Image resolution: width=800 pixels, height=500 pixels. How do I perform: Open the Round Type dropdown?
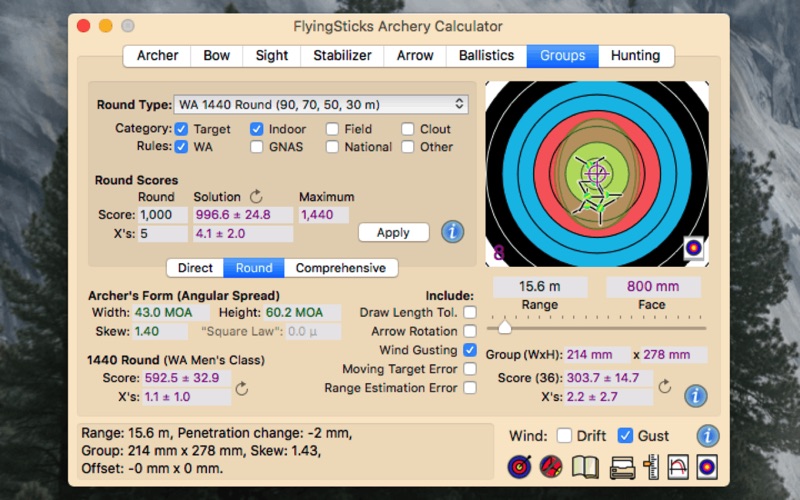pyautogui.click(x=321, y=105)
